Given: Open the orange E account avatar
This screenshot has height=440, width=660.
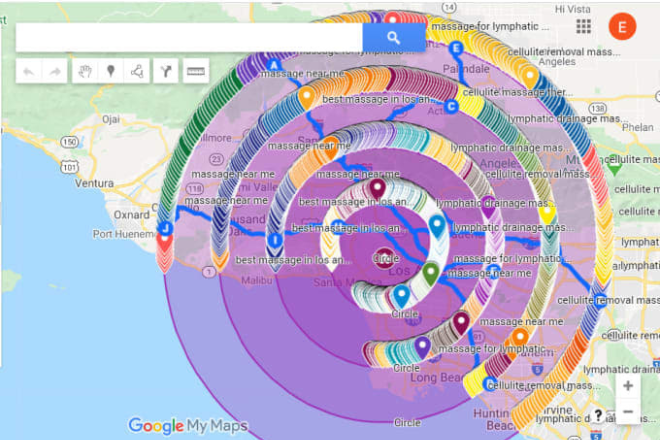Looking at the screenshot, I should (622, 27).
